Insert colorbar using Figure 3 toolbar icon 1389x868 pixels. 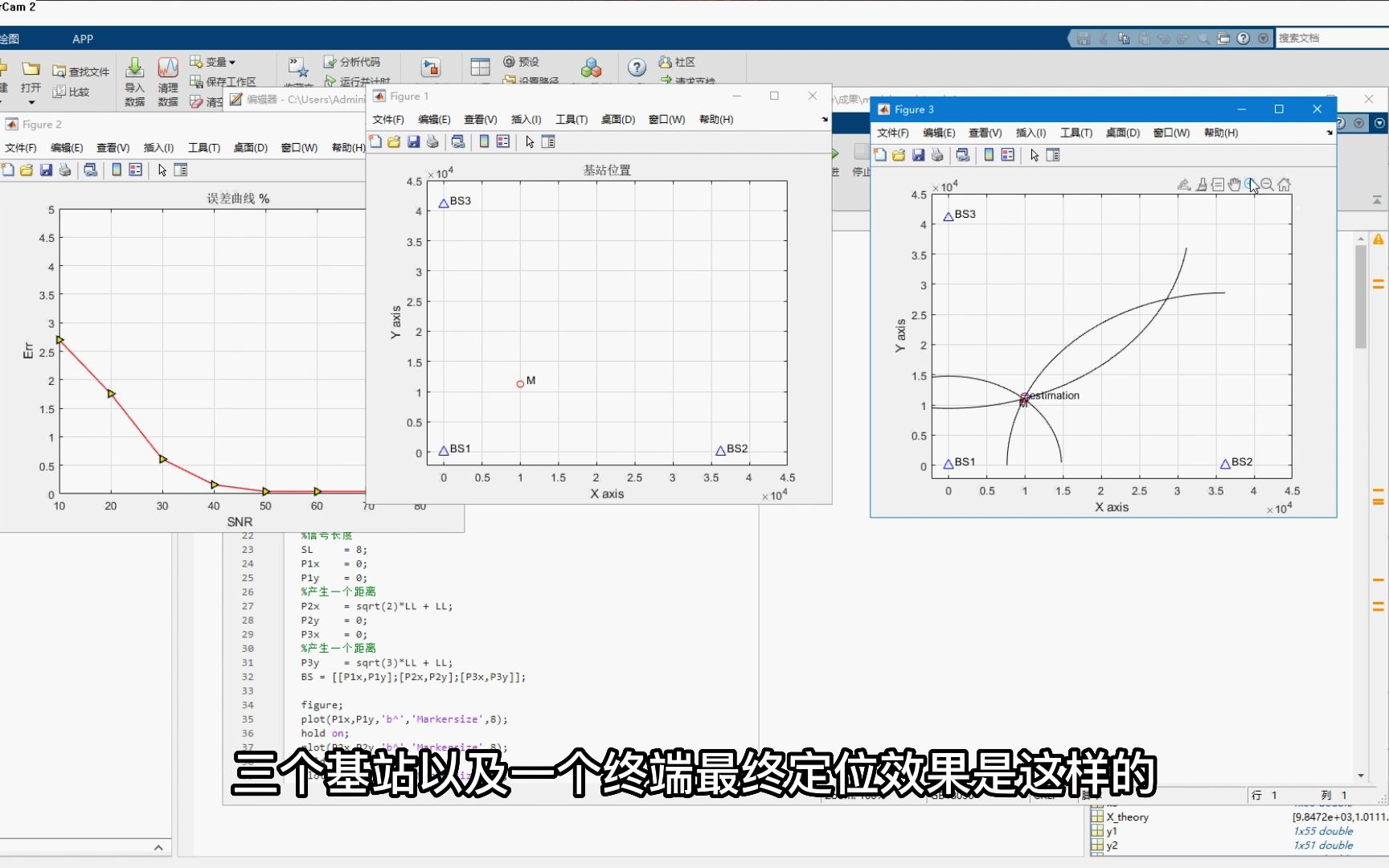pos(989,155)
